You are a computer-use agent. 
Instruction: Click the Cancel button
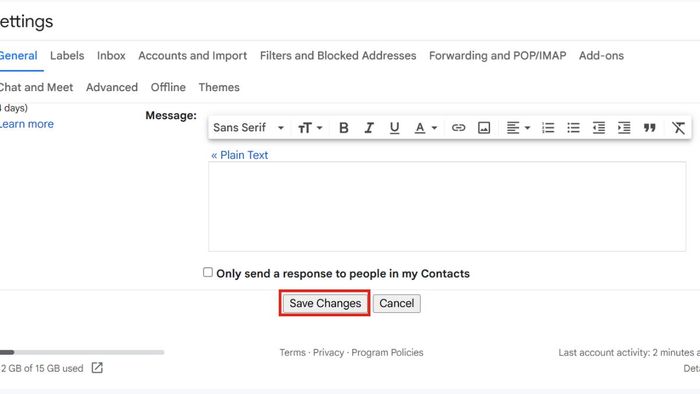tap(396, 303)
